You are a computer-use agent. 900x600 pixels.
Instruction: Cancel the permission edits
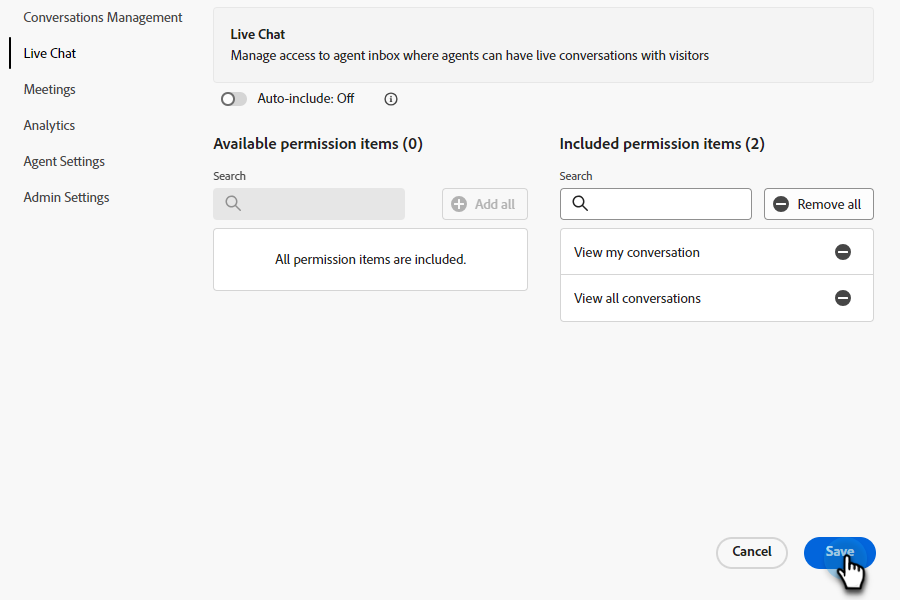pyautogui.click(x=752, y=552)
